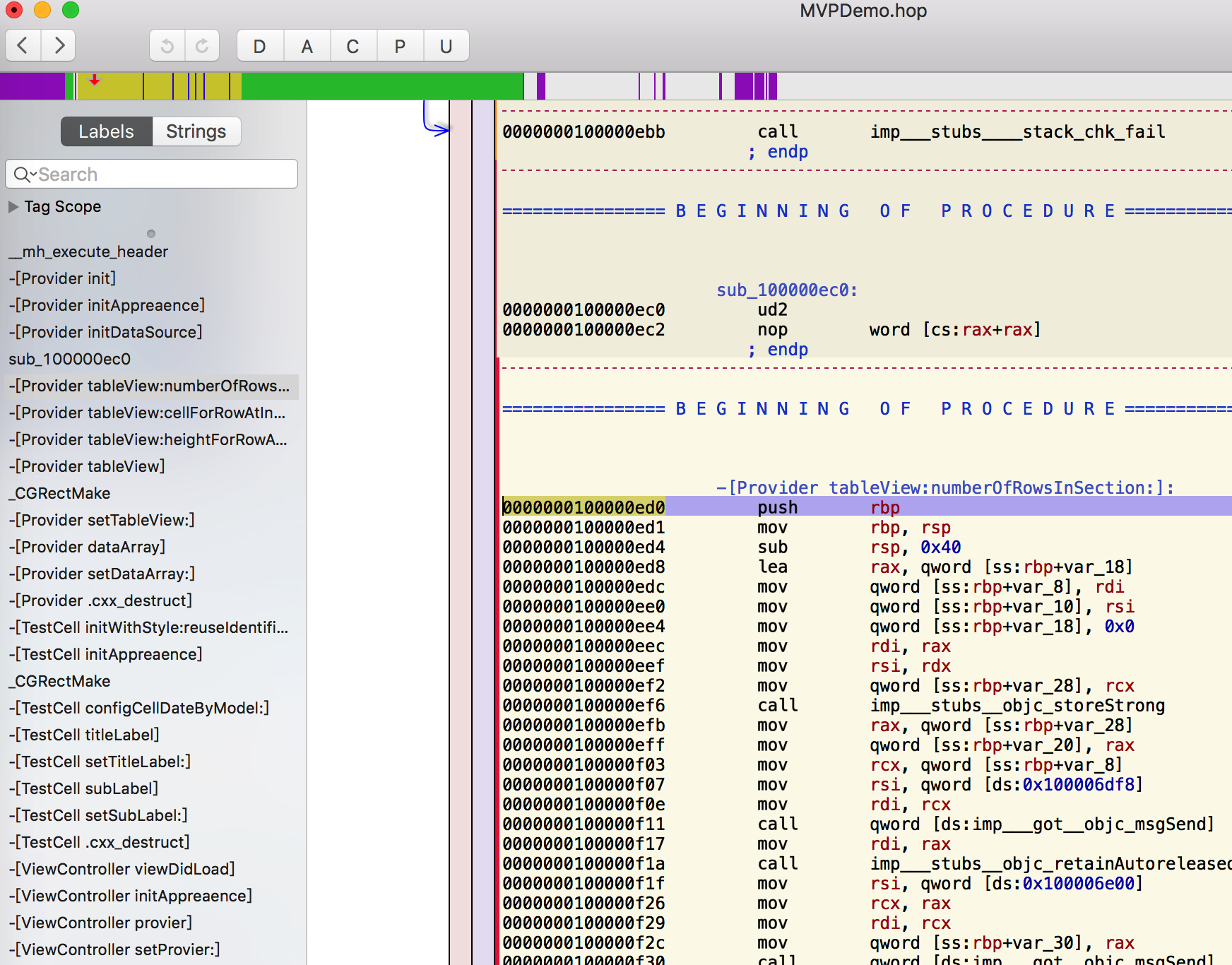Select -[TestCell initWithStyle:reuseIdentifi... label
This screenshot has height=965, width=1232.
148,627
